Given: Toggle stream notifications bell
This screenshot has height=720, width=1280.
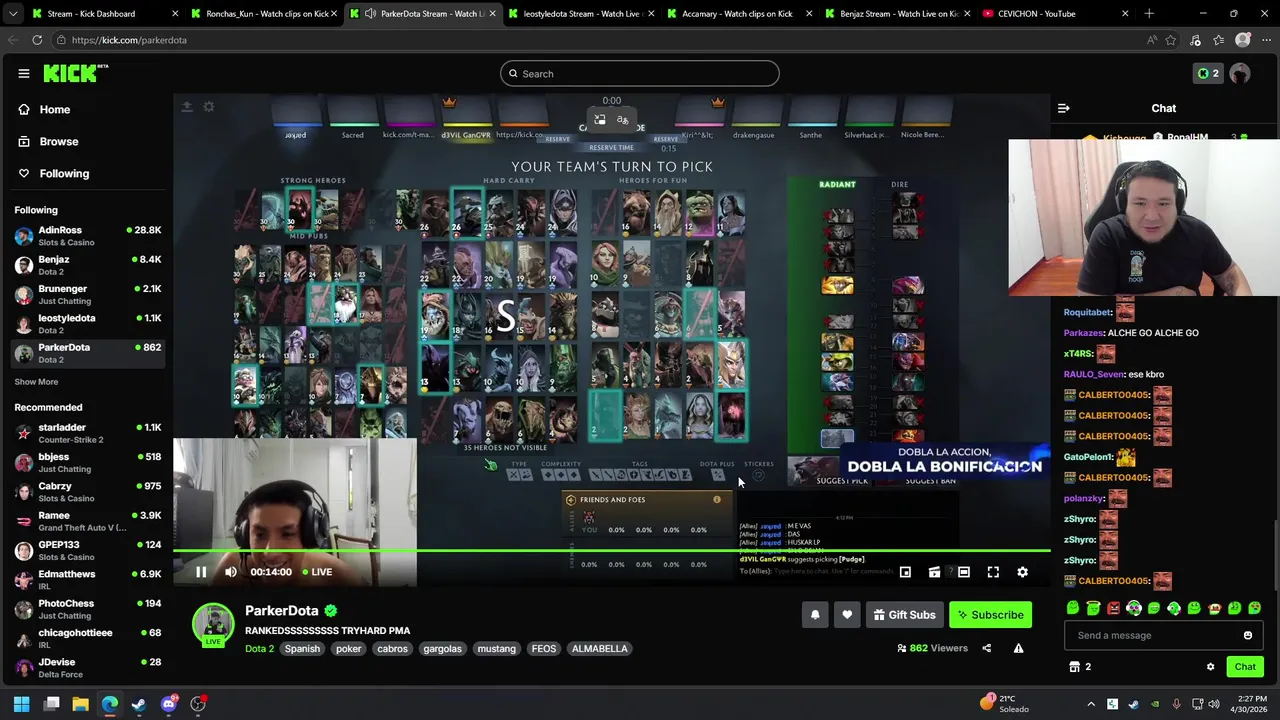Looking at the screenshot, I should tap(815, 615).
